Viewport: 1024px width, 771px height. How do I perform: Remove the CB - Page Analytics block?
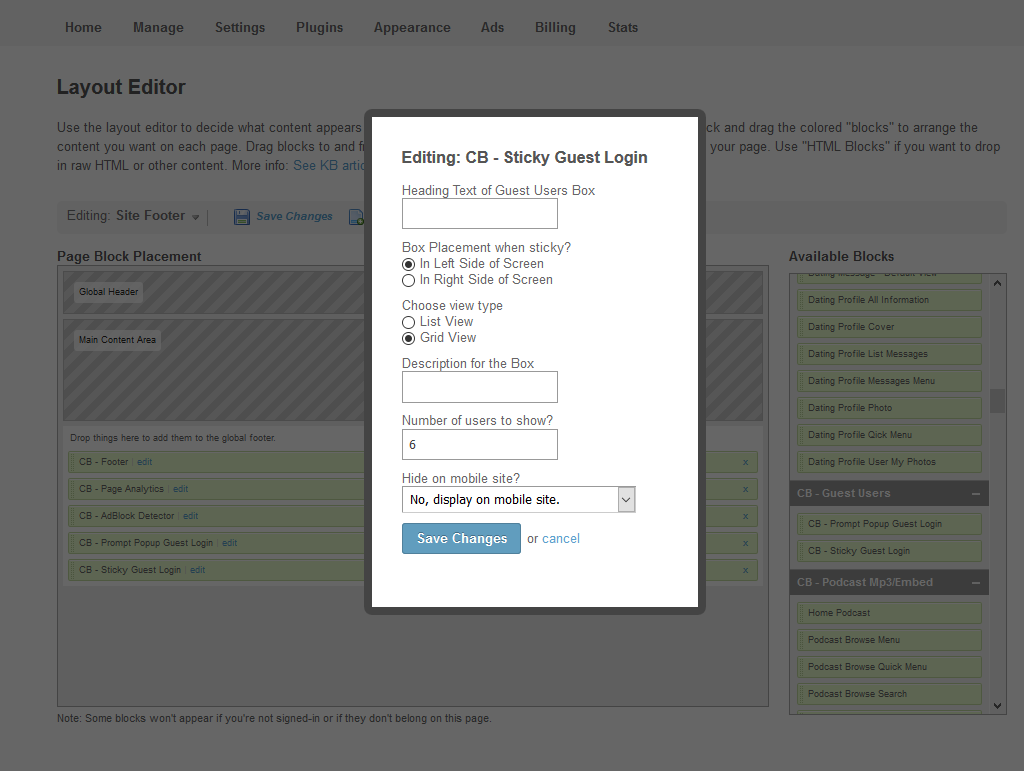pos(745,489)
